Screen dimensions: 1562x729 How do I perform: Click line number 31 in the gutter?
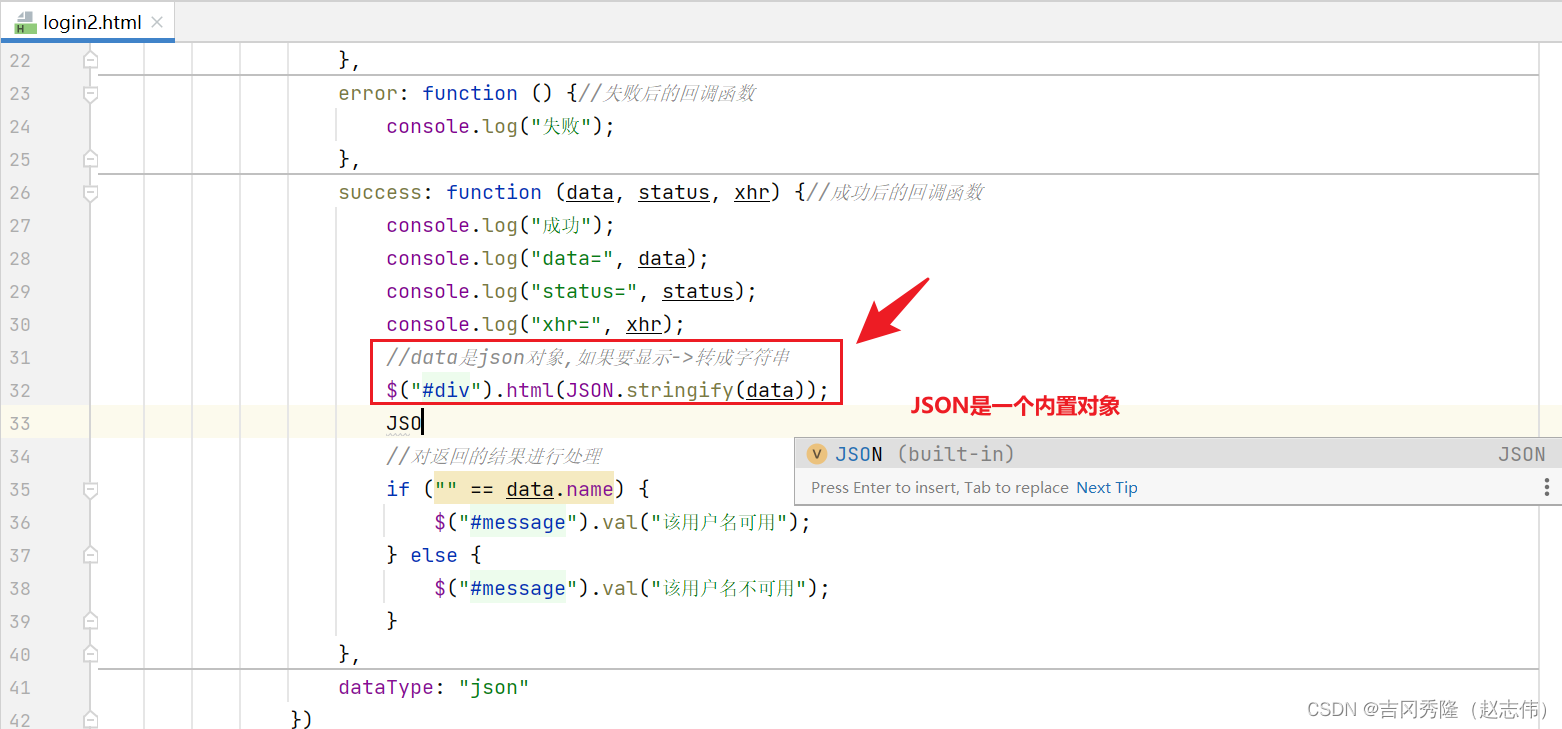click(20, 358)
